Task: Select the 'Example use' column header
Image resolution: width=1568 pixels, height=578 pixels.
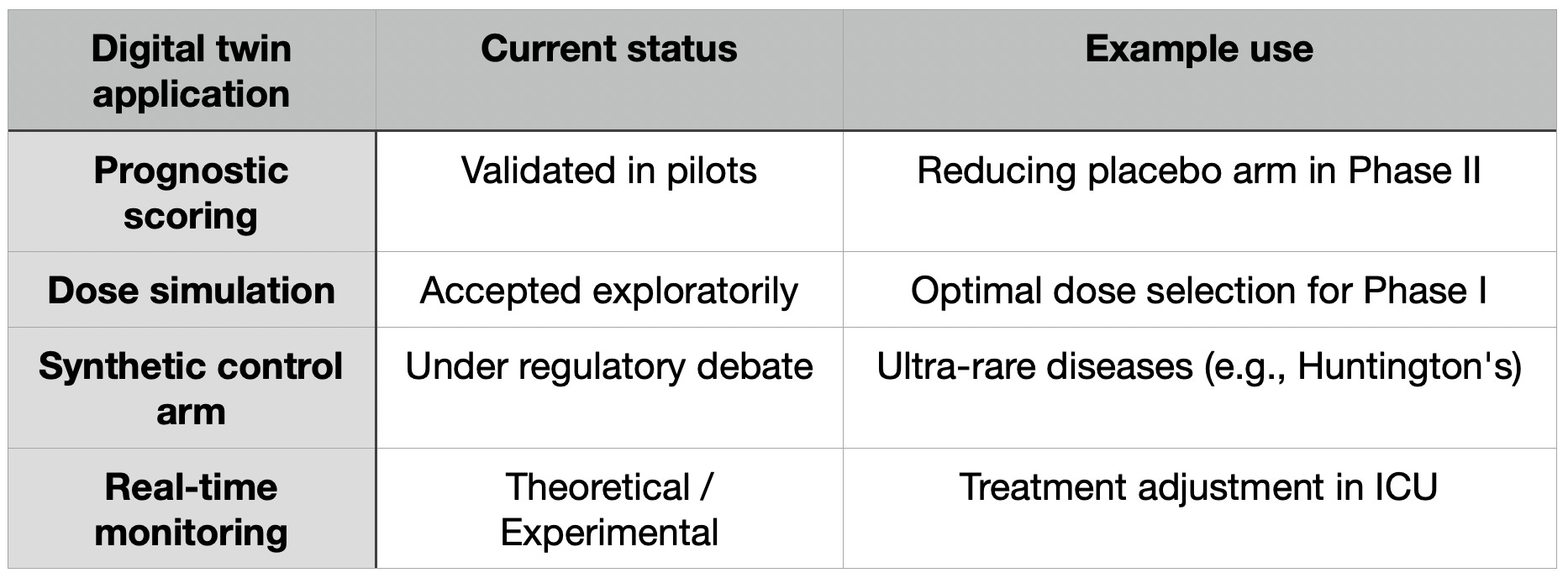Action: [1199, 71]
